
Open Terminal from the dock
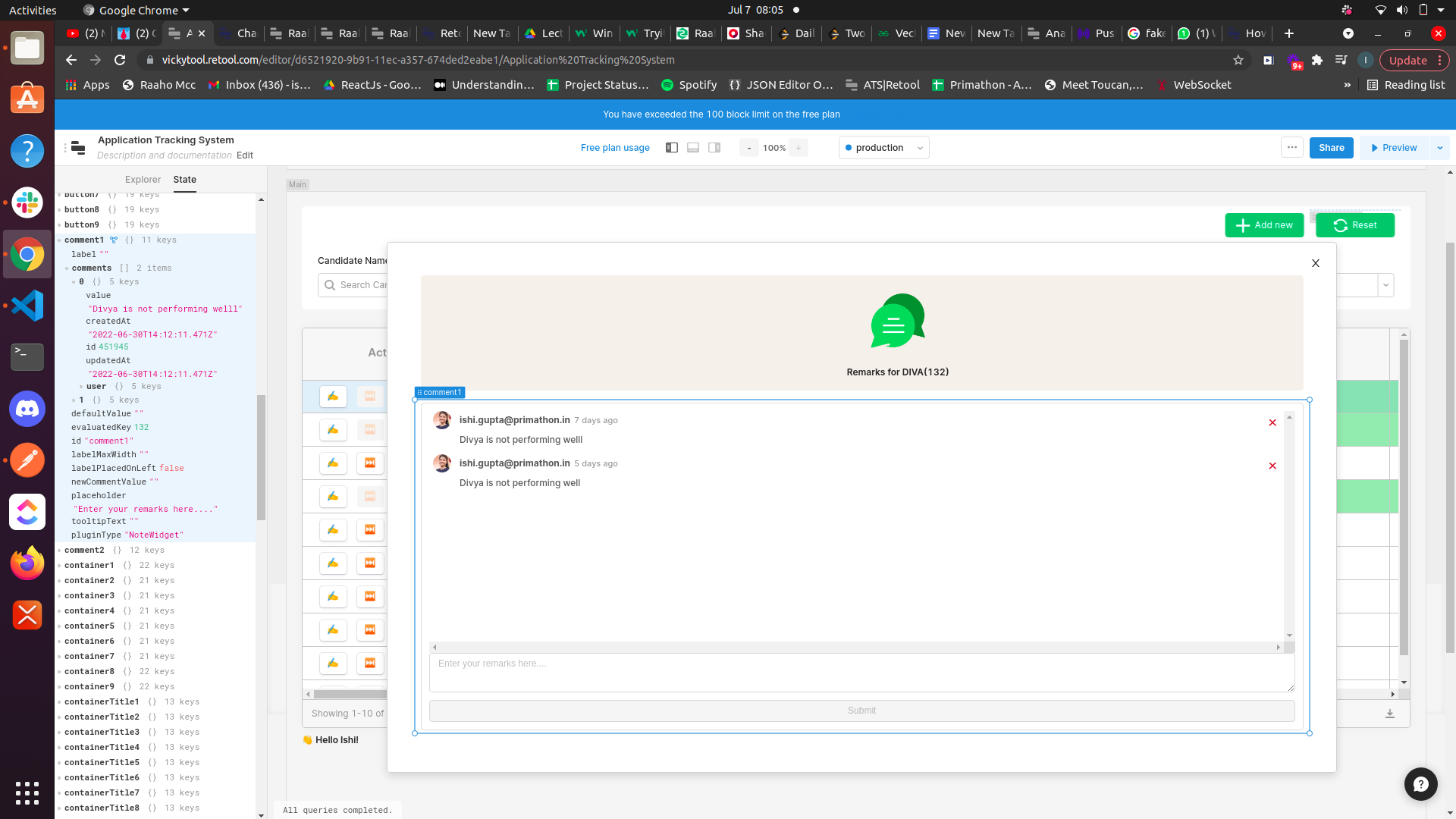pyautogui.click(x=27, y=357)
